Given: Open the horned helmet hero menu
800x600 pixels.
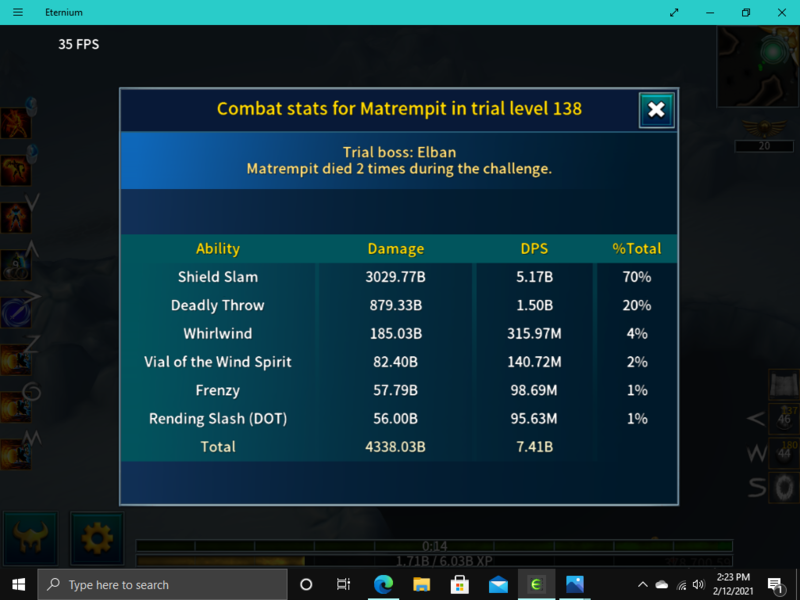Looking at the screenshot, I should (x=30, y=538).
